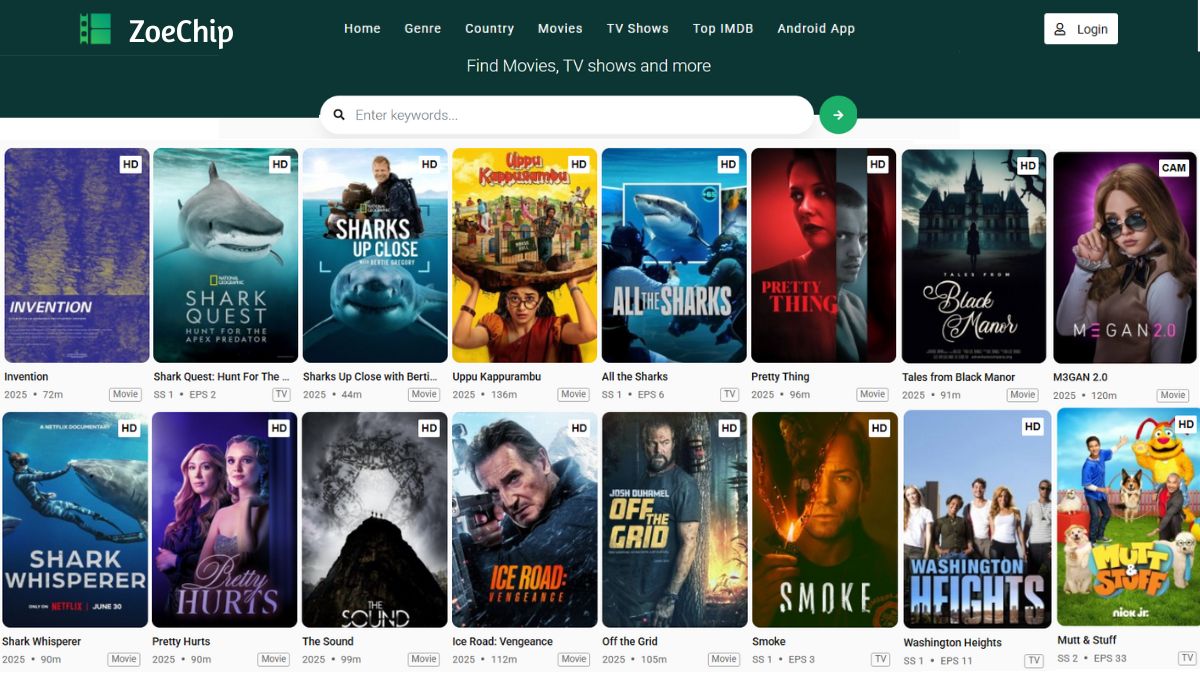Go to the Movies section
This screenshot has height=675, width=1200.
[560, 28]
